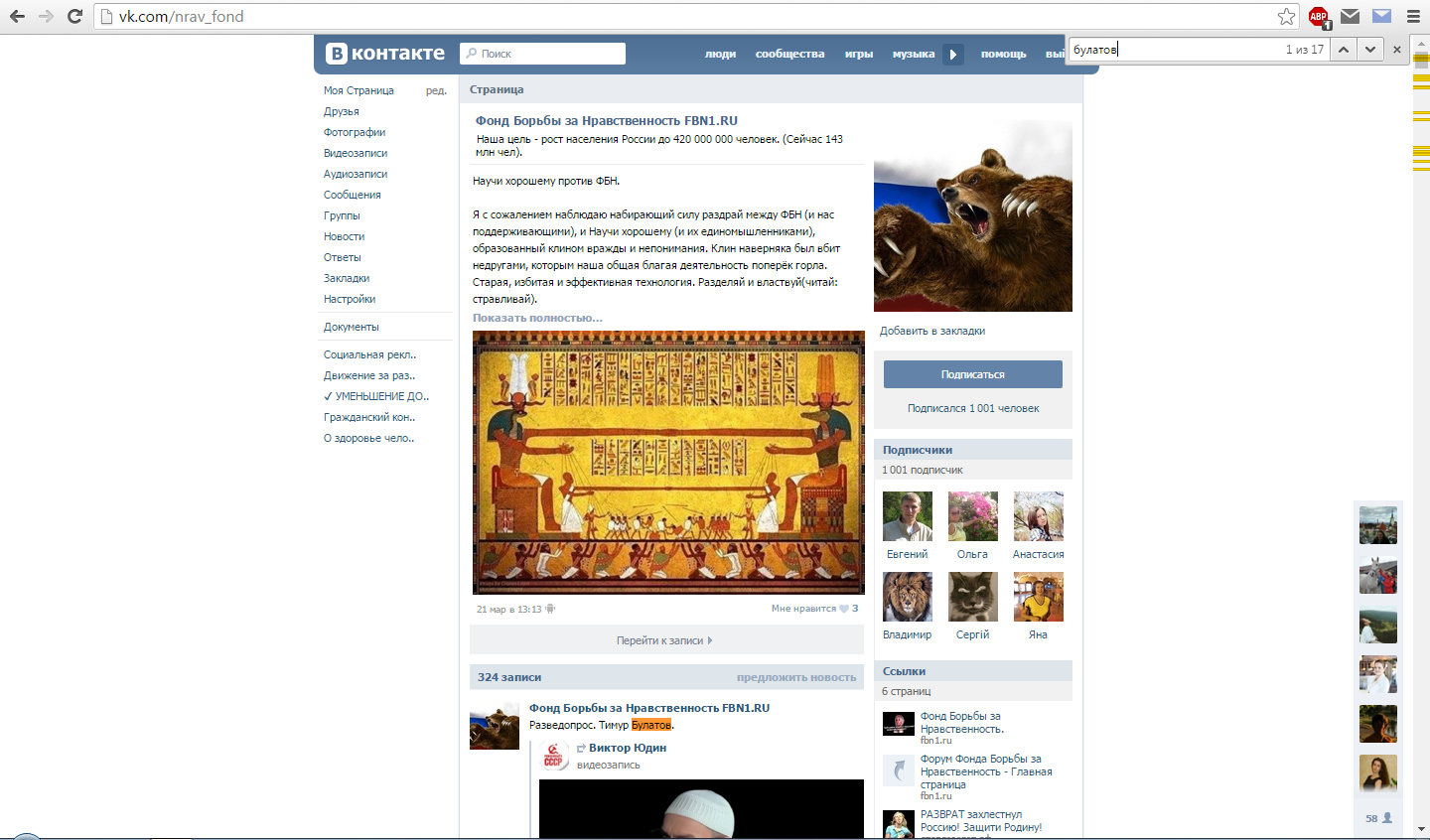Open the Chrome menu button
1430x840 pixels.
click(1413, 16)
